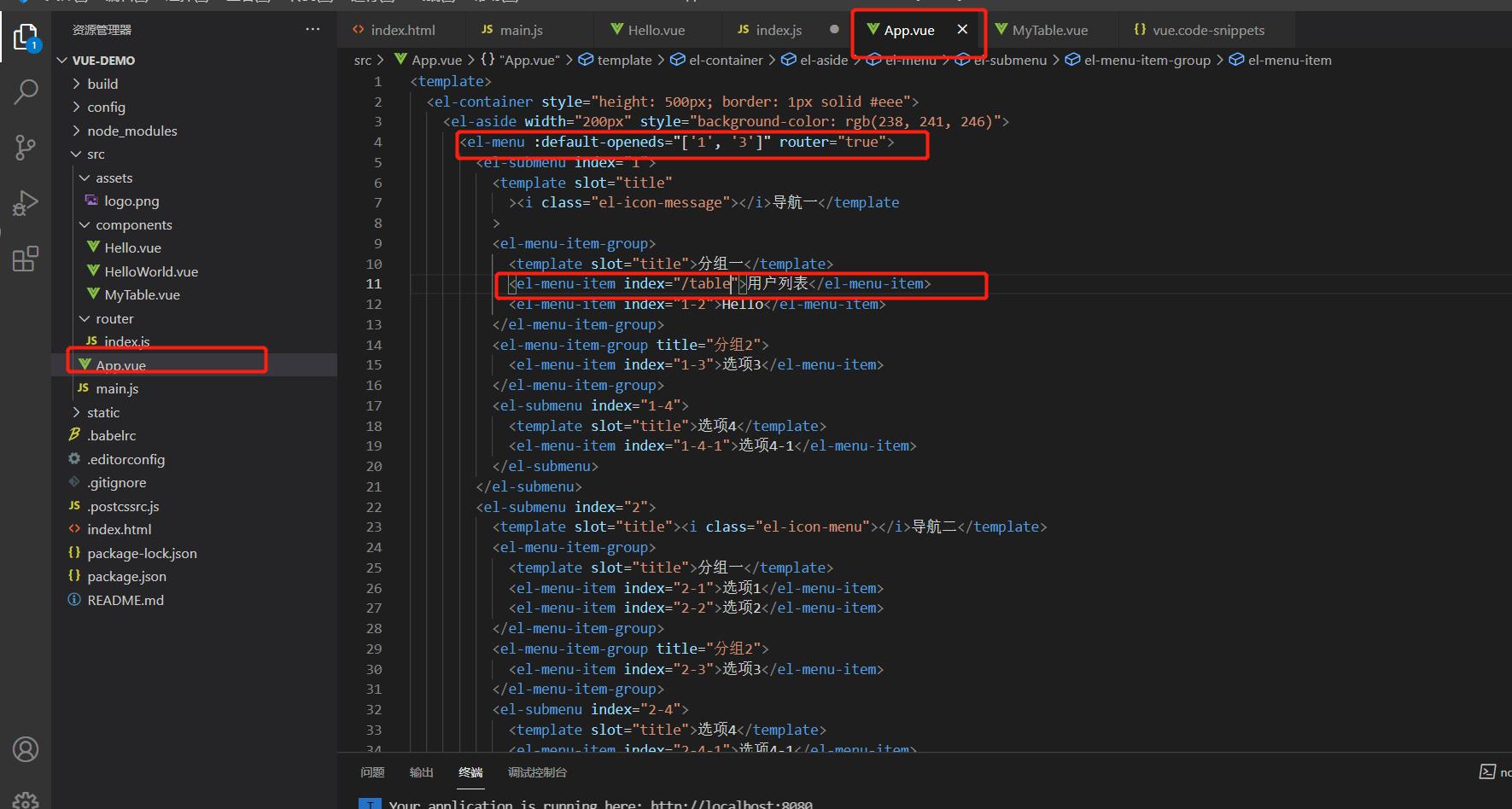This screenshot has height=809, width=1512.
Task: Collapse the components folder
Action: tap(85, 224)
